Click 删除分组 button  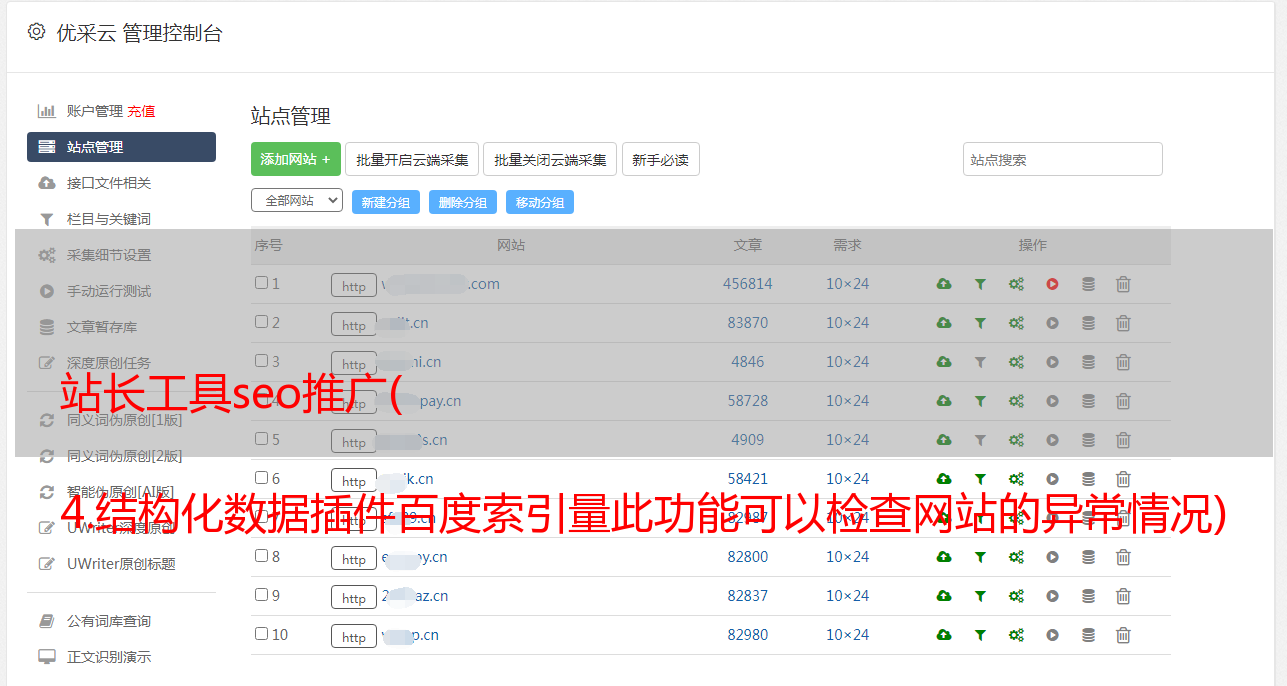tap(463, 202)
